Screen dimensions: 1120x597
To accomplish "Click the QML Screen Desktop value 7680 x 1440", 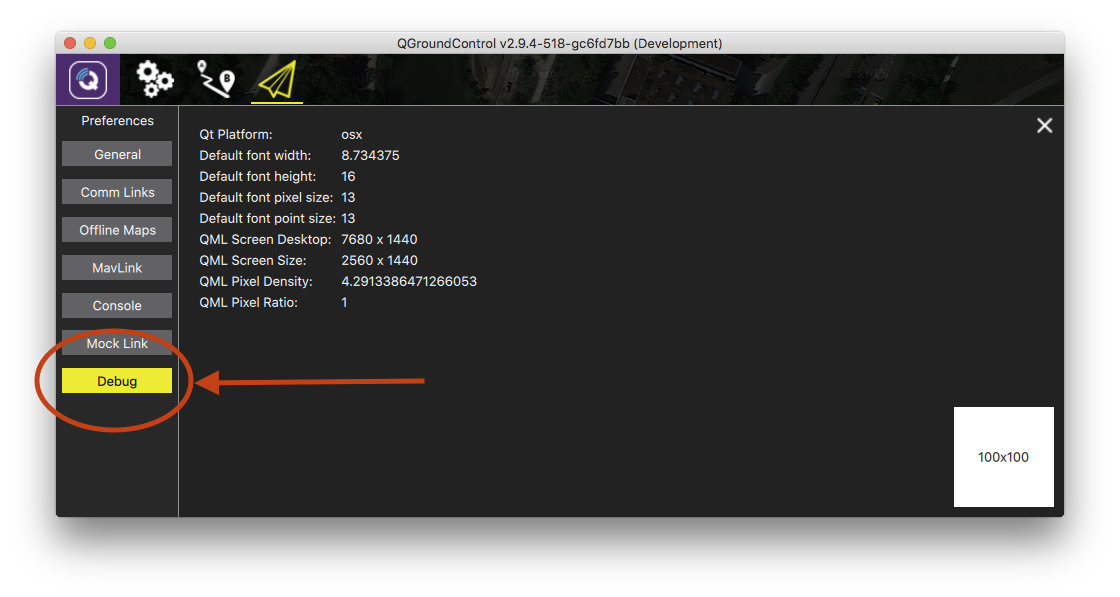I will pyautogui.click(x=379, y=239).
